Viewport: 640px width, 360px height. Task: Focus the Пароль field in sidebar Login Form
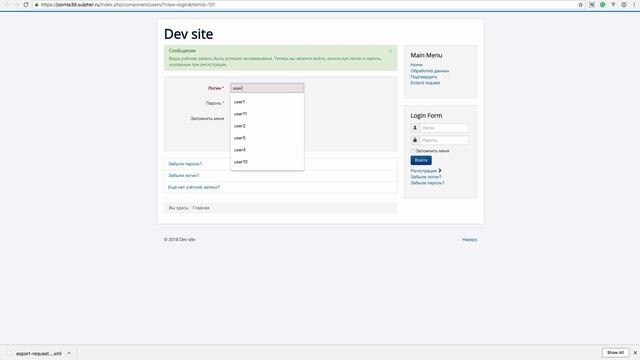[x=444, y=140]
